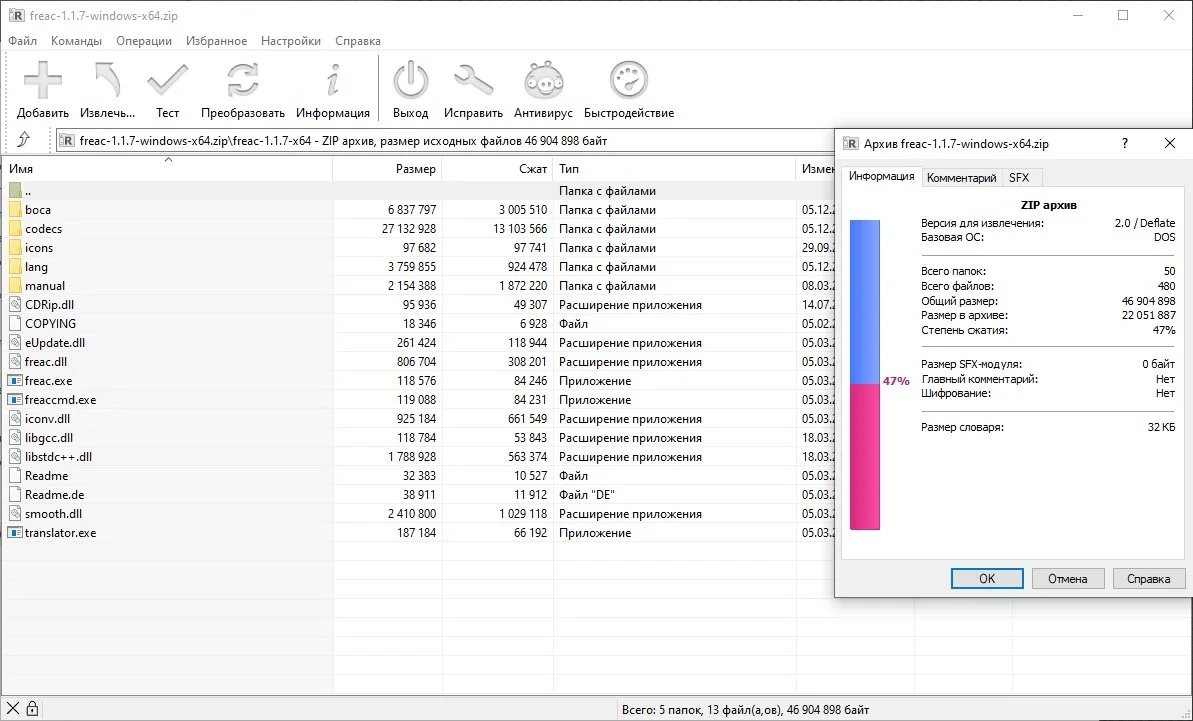Select the Readme file row
This screenshot has width=1193, height=721.
pyautogui.click(x=420, y=476)
